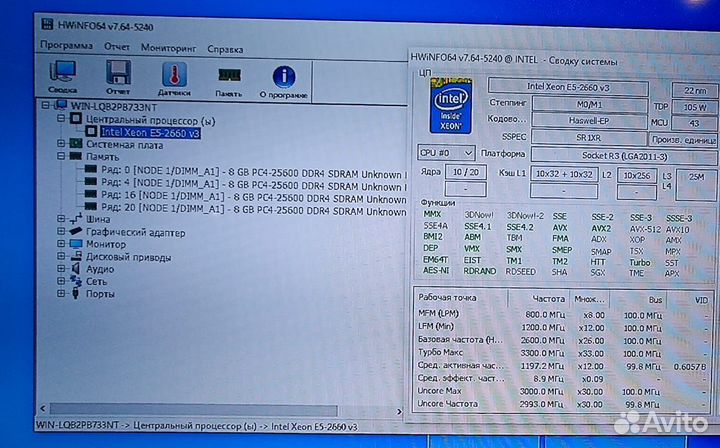Click the HWiNFO64 title bar app icon
The height and width of the screenshot is (448, 720).
click(x=47, y=24)
